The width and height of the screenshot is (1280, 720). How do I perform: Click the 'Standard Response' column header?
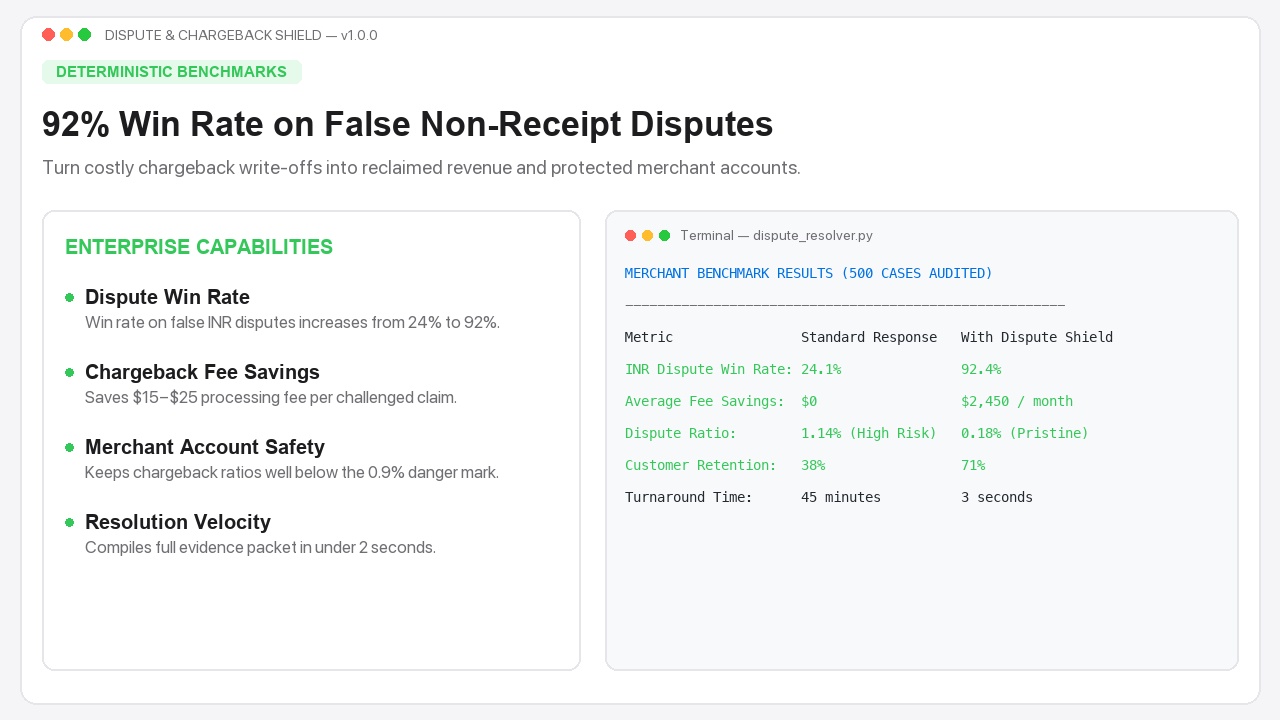pyautogui.click(x=869, y=337)
